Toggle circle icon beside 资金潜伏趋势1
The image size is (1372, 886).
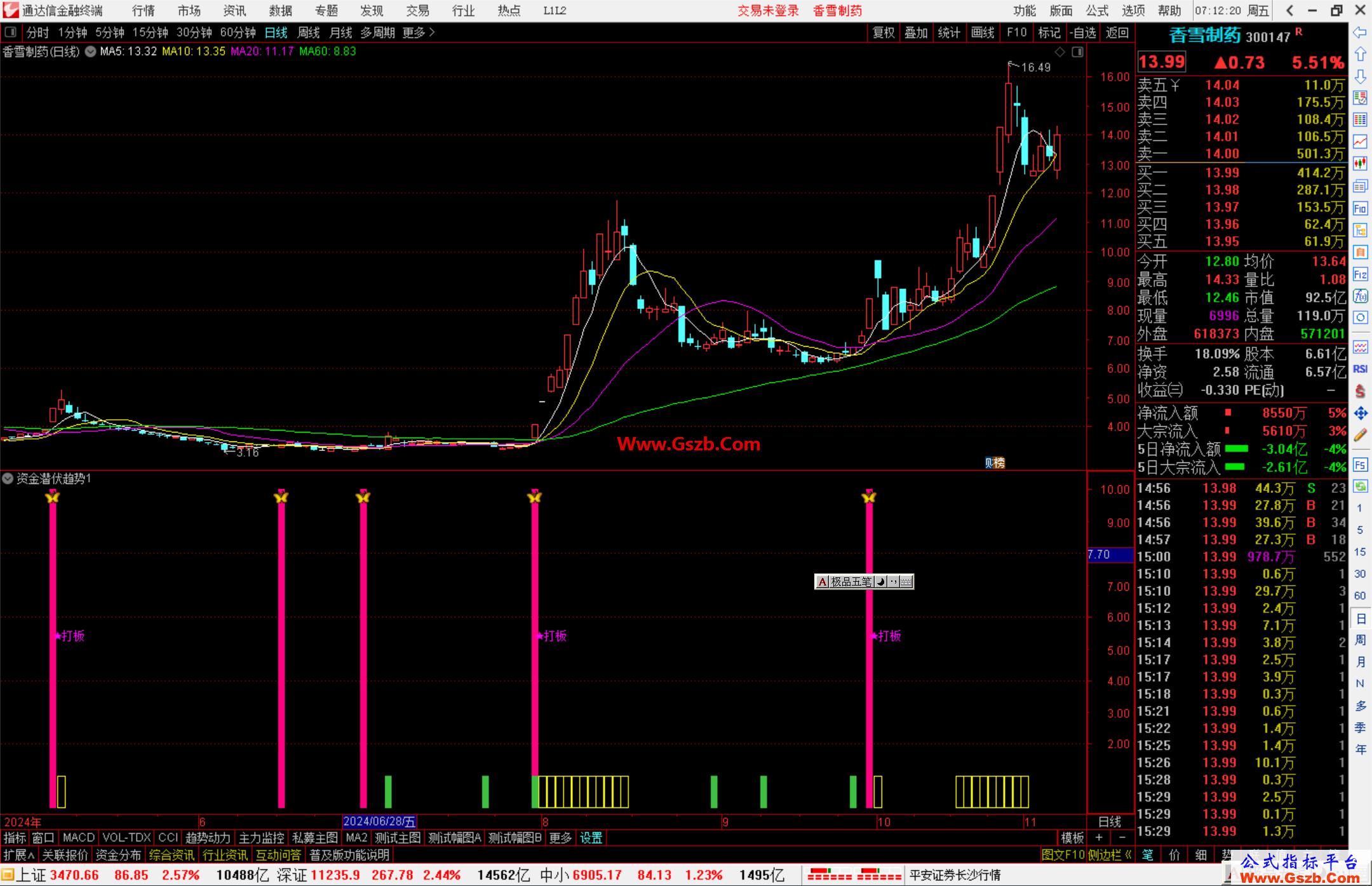8,478
